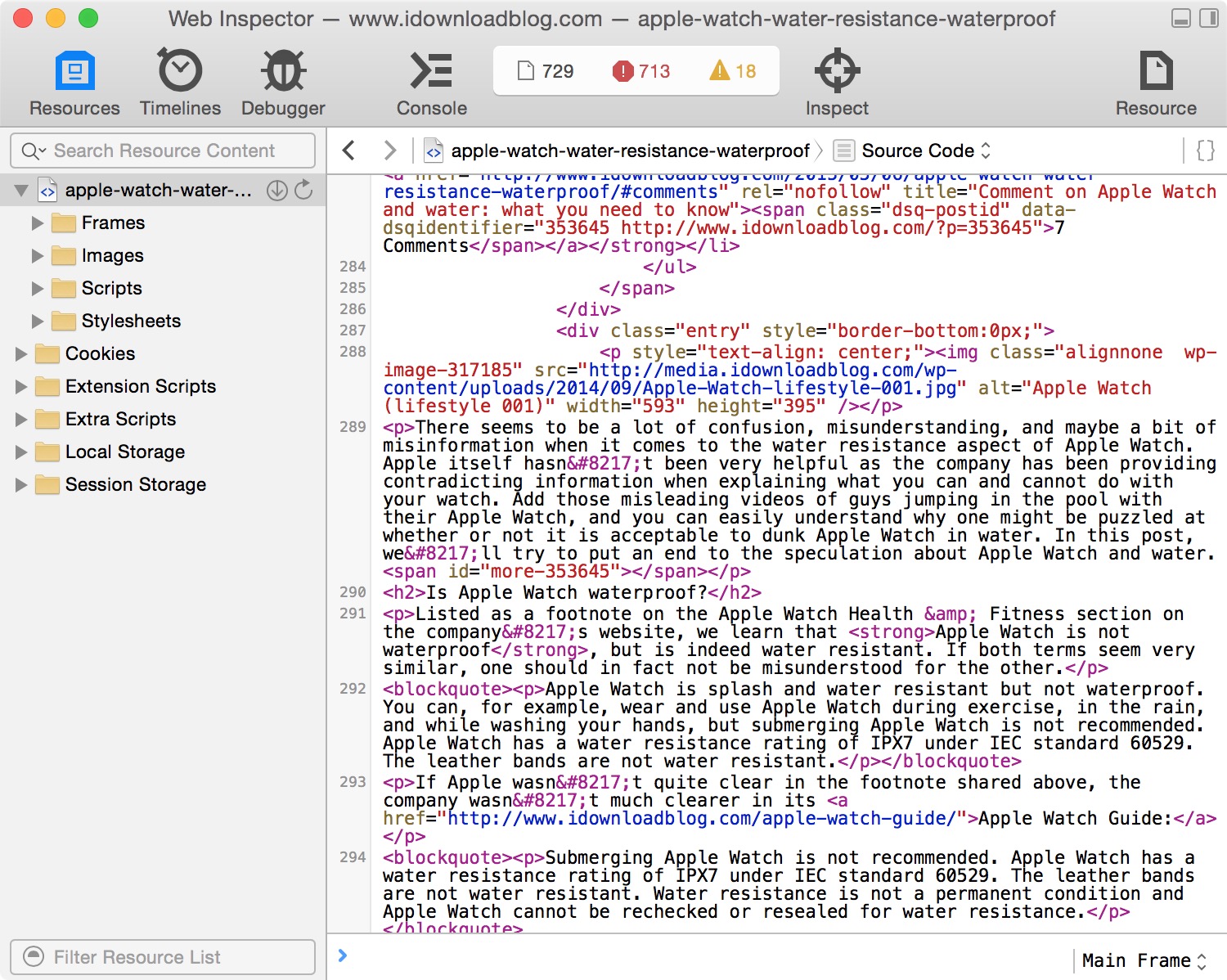Click the Session Storage folder icon
Screen dimensions: 1227x980
(x=48, y=484)
